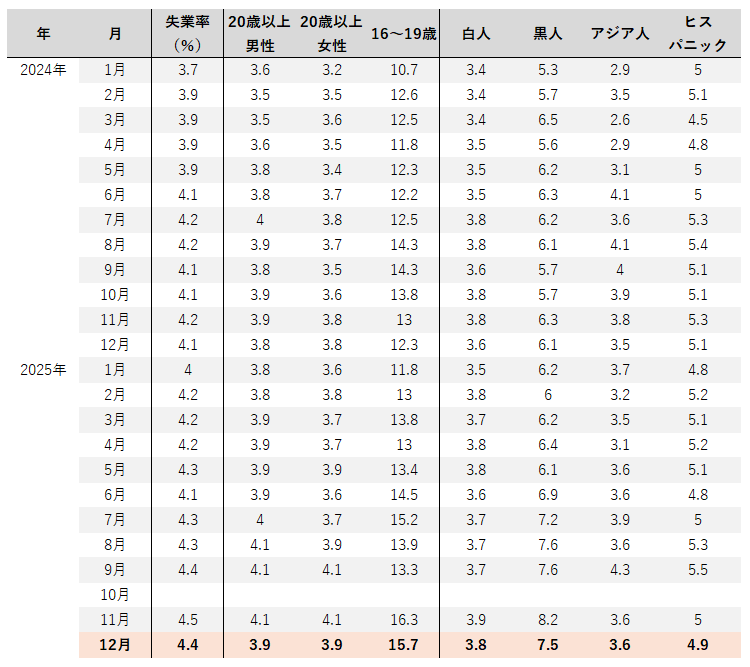Select the 月 header cell

click(115, 33)
